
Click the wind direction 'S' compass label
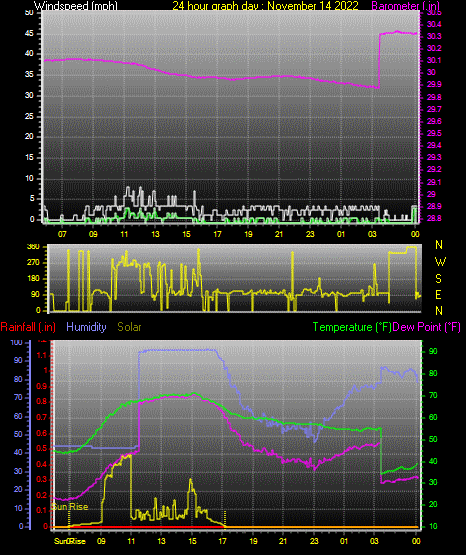tap(438, 279)
